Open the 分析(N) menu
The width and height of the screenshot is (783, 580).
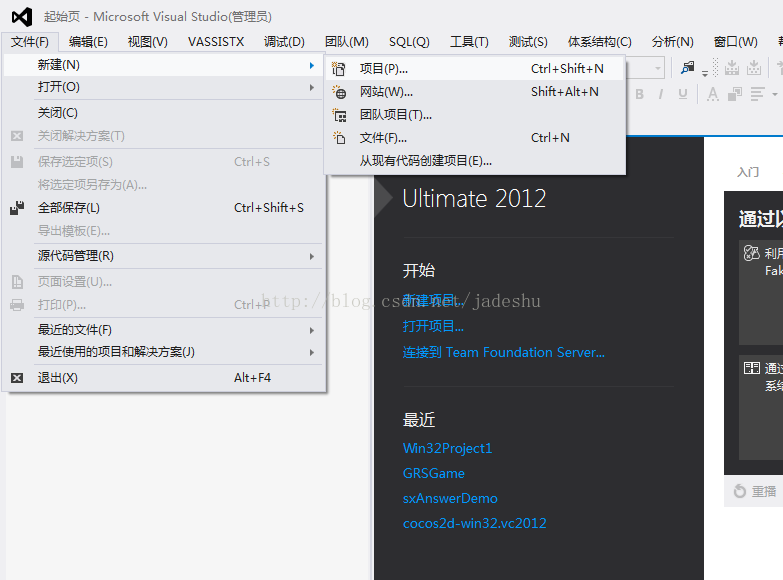pos(672,41)
